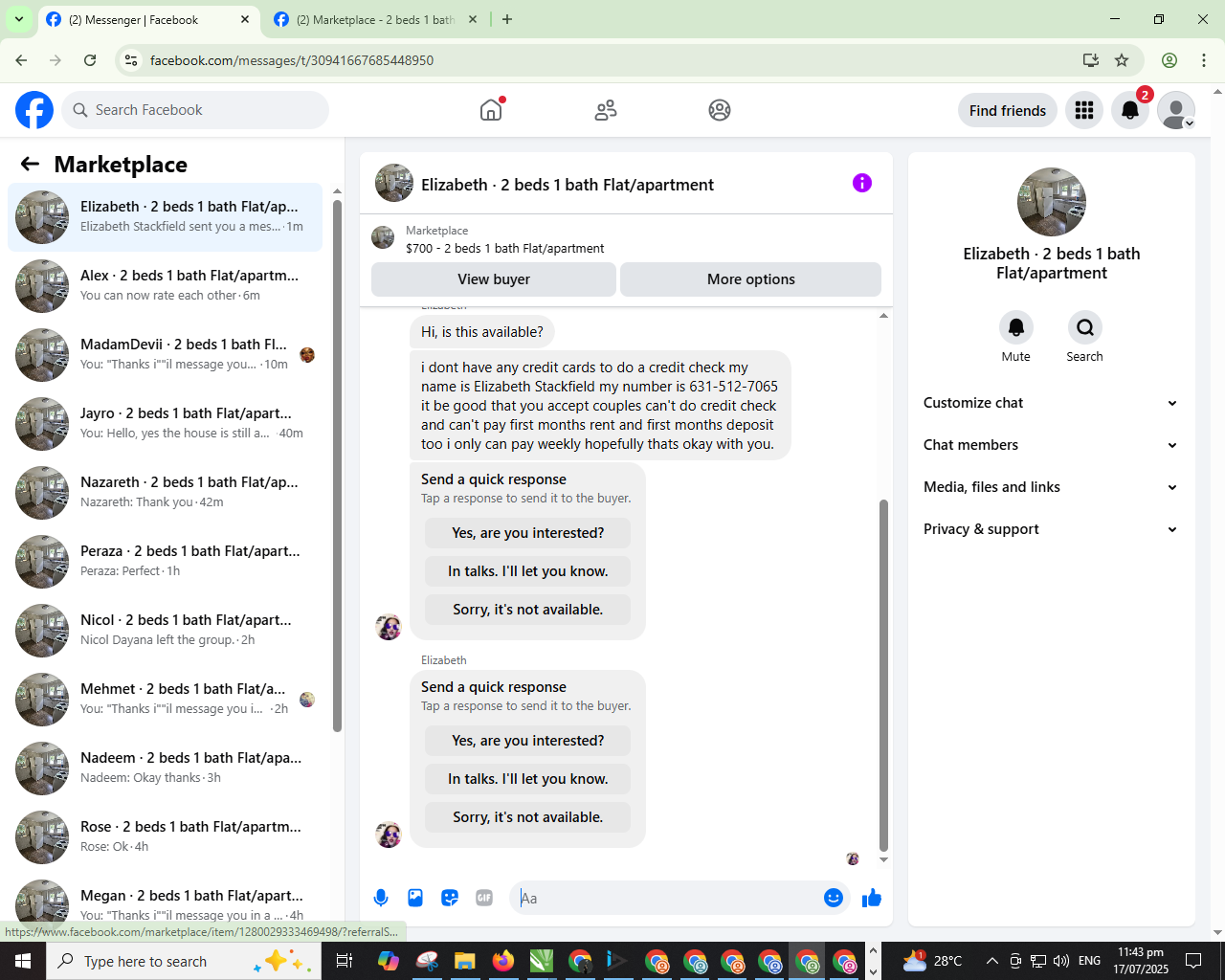Open Nazareth conversation in list
Screen dimensions: 1225x980
click(x=165, y=492)
